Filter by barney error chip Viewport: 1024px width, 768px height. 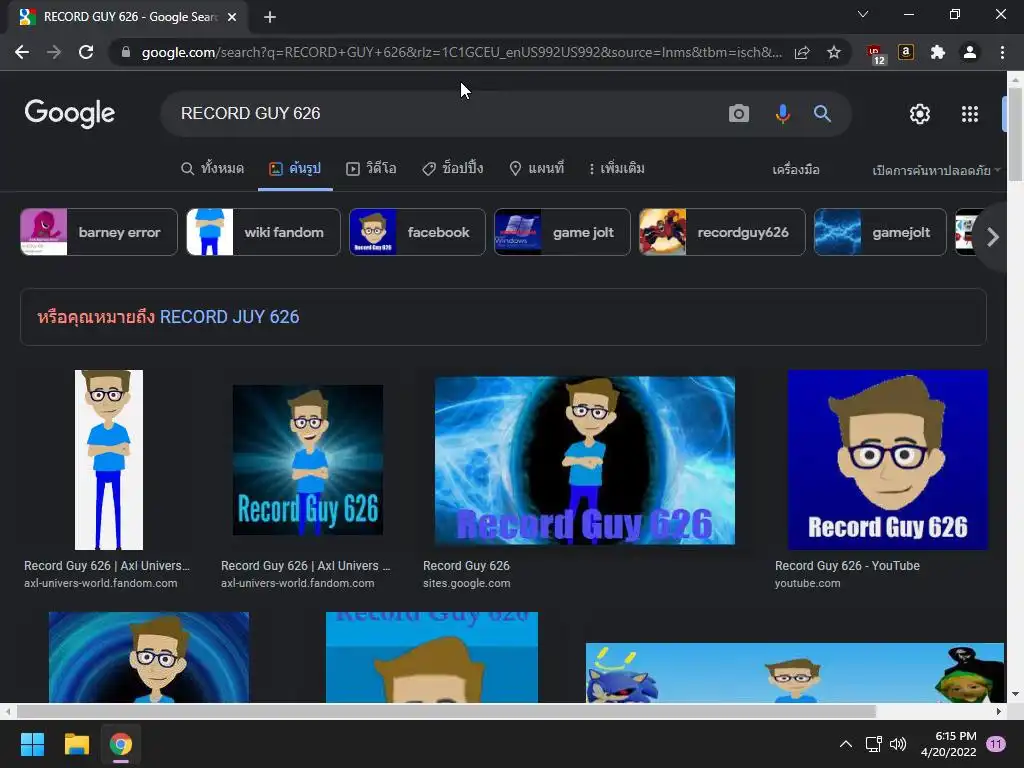pyautogui.click(x=99, y=232)
